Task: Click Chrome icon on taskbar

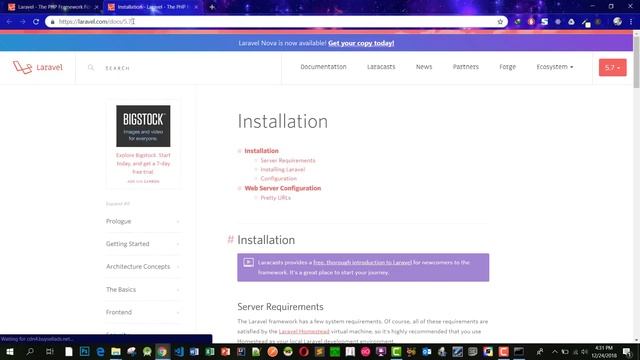Action: coord(162,351)
